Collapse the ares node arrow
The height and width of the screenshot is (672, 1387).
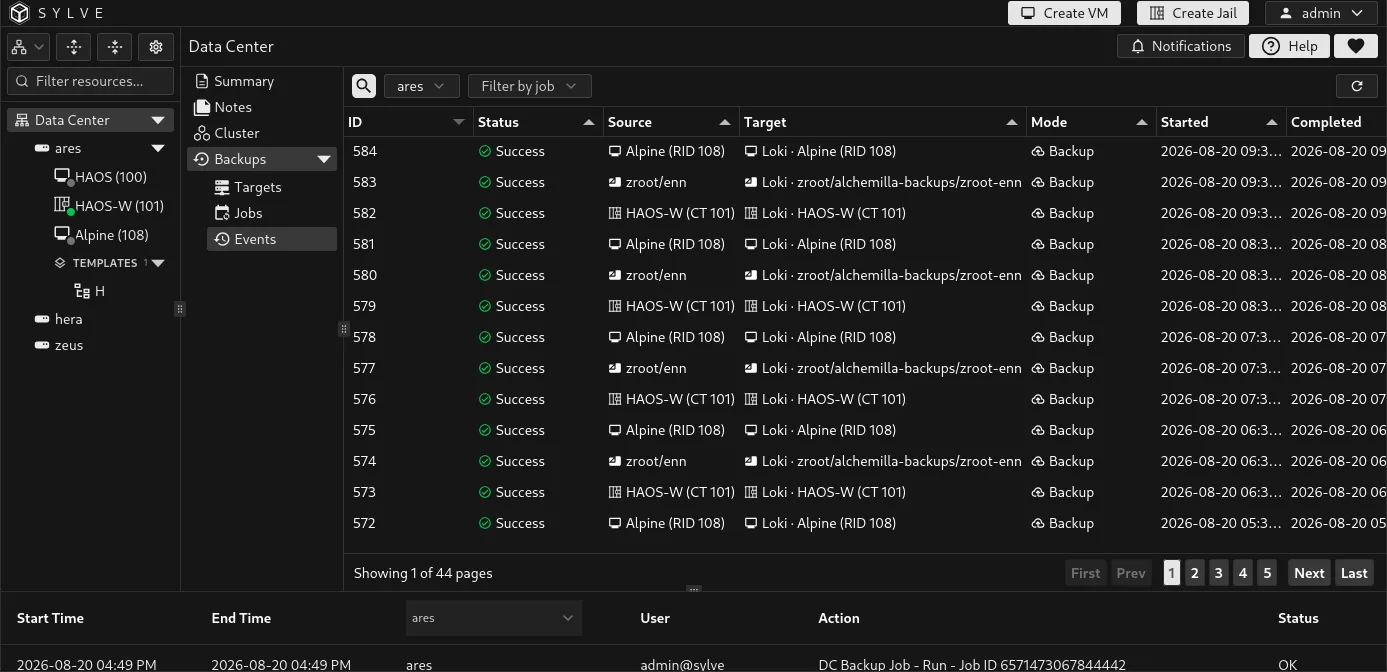[x=158, y=148]
